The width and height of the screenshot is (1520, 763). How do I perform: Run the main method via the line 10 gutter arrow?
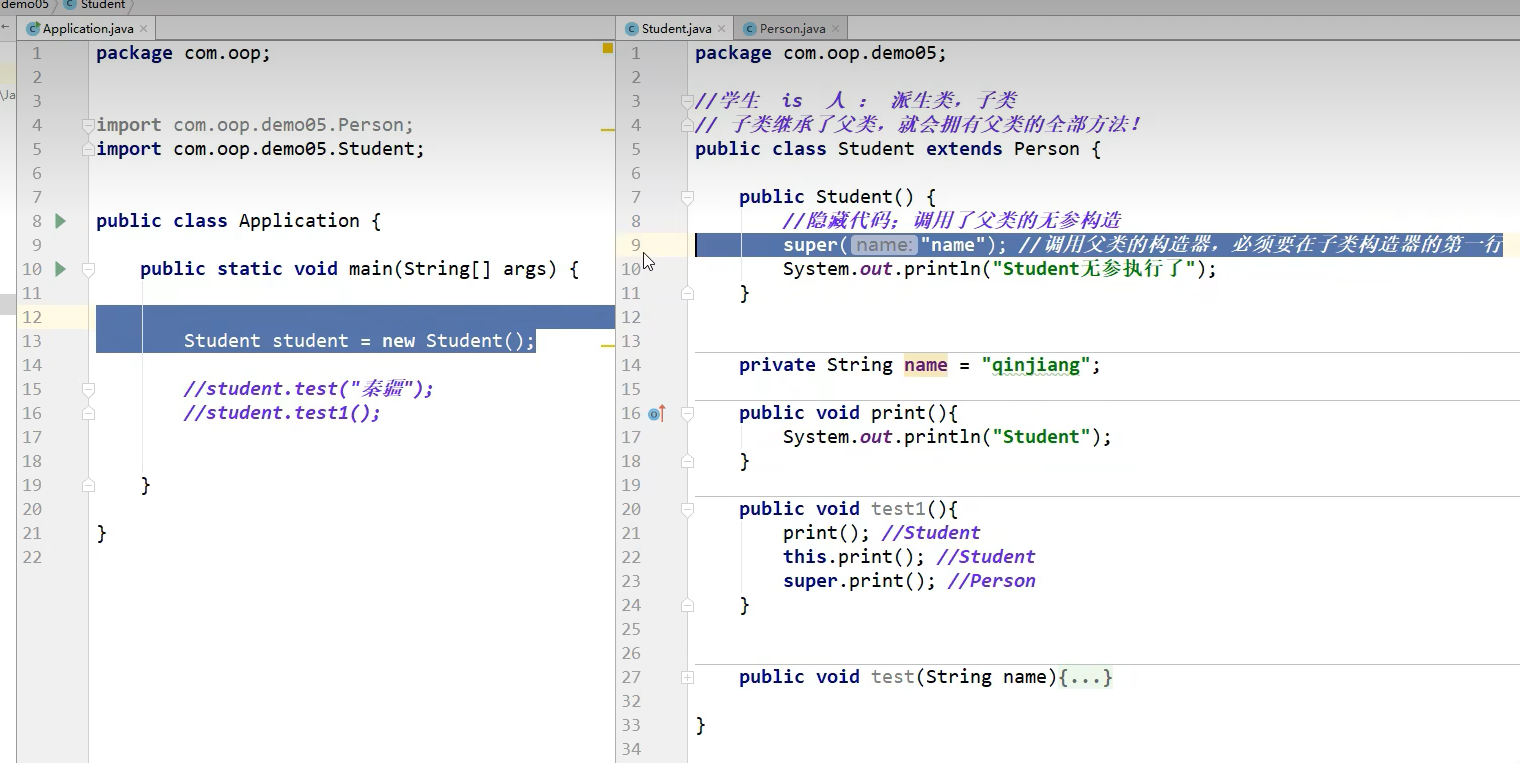point(60,269)
